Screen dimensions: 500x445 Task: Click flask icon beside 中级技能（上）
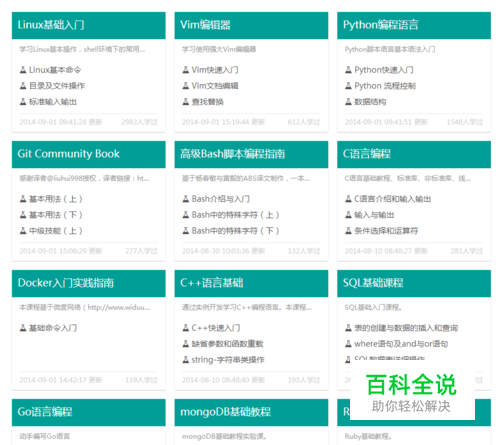pos(23,231)
